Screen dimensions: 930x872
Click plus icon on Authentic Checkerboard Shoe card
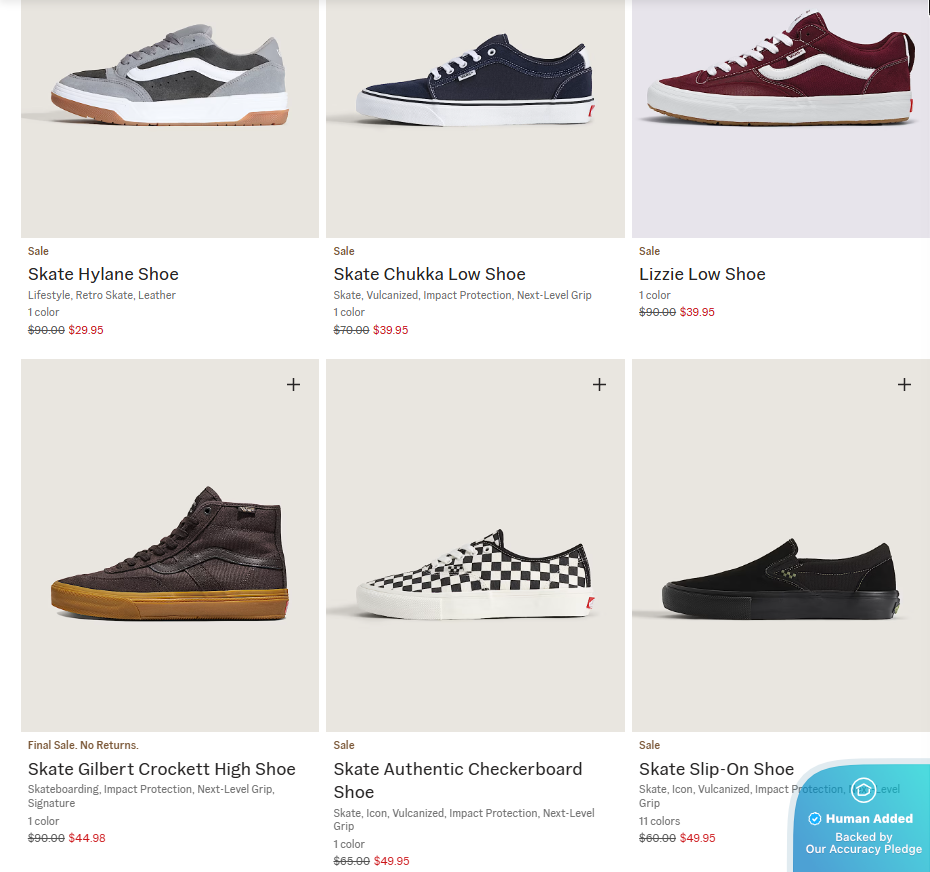click(x=599, y=384)
